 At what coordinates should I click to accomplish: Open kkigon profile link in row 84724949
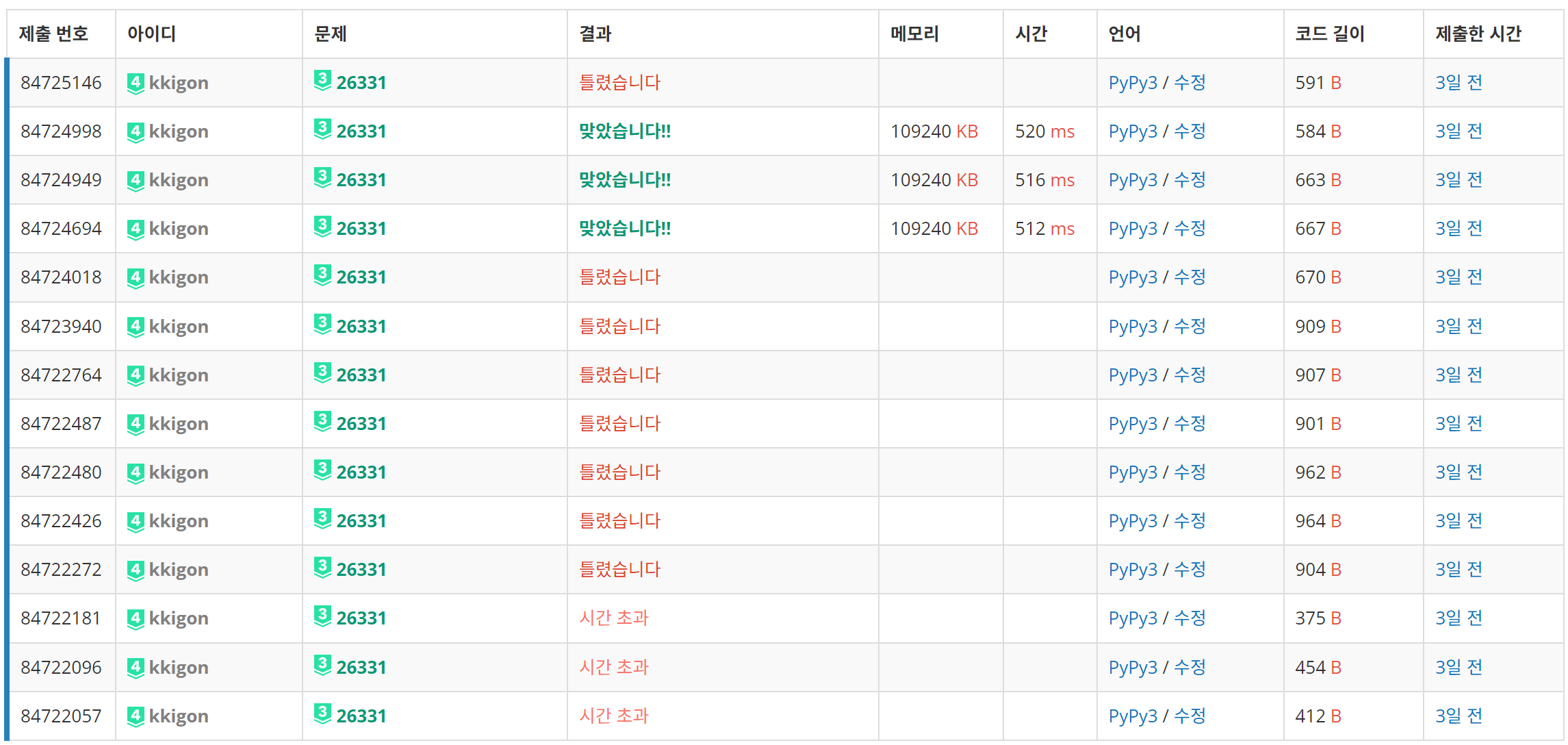[x=179, y=180]
